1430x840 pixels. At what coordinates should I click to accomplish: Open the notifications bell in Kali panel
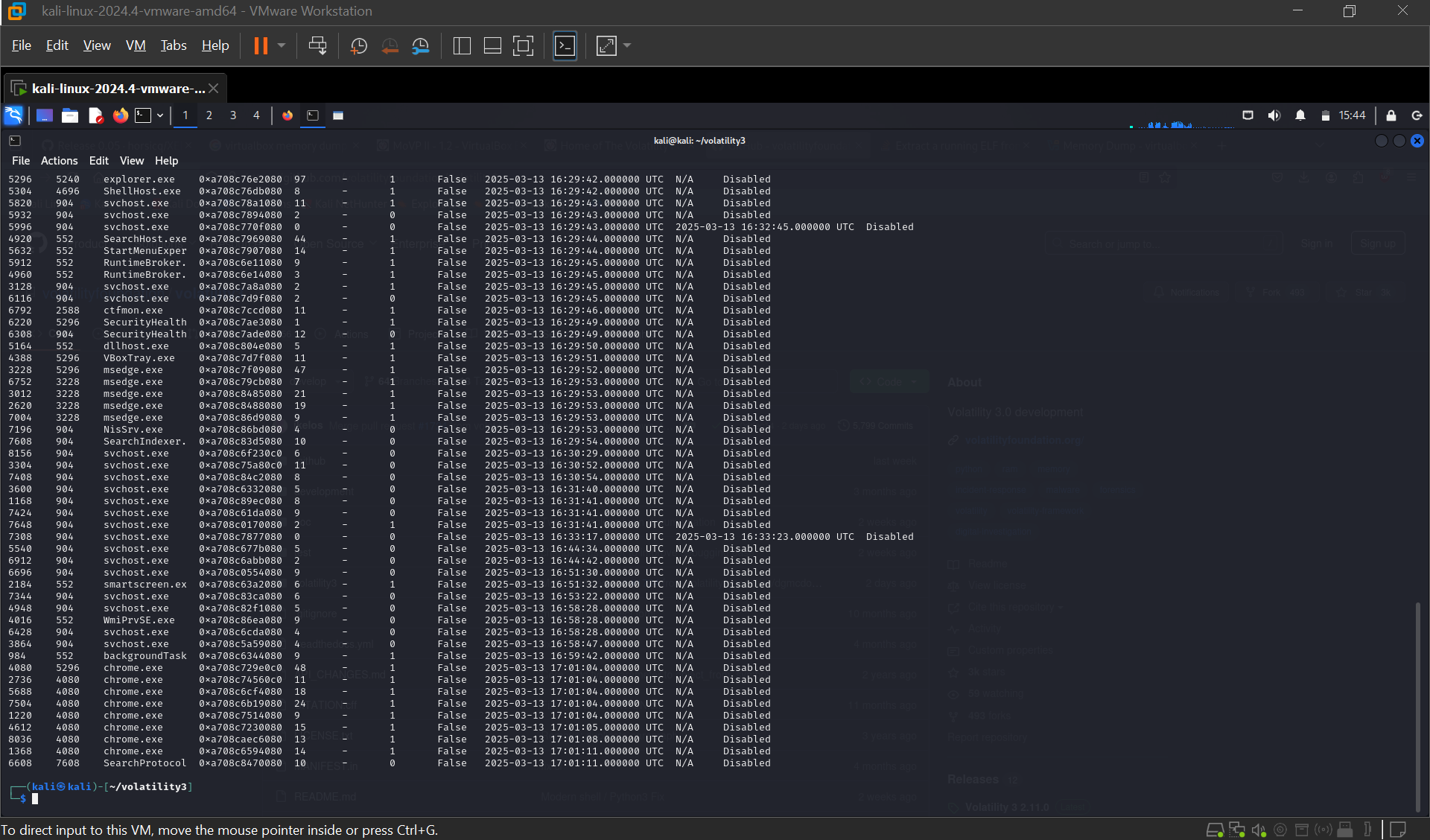coord(1300,115)
